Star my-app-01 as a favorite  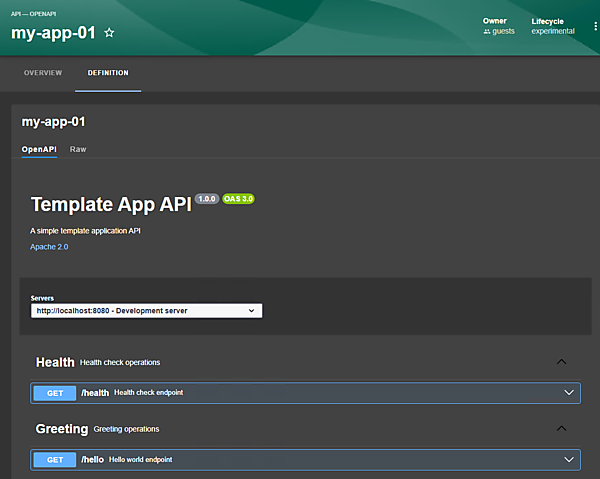pos(110,33)
